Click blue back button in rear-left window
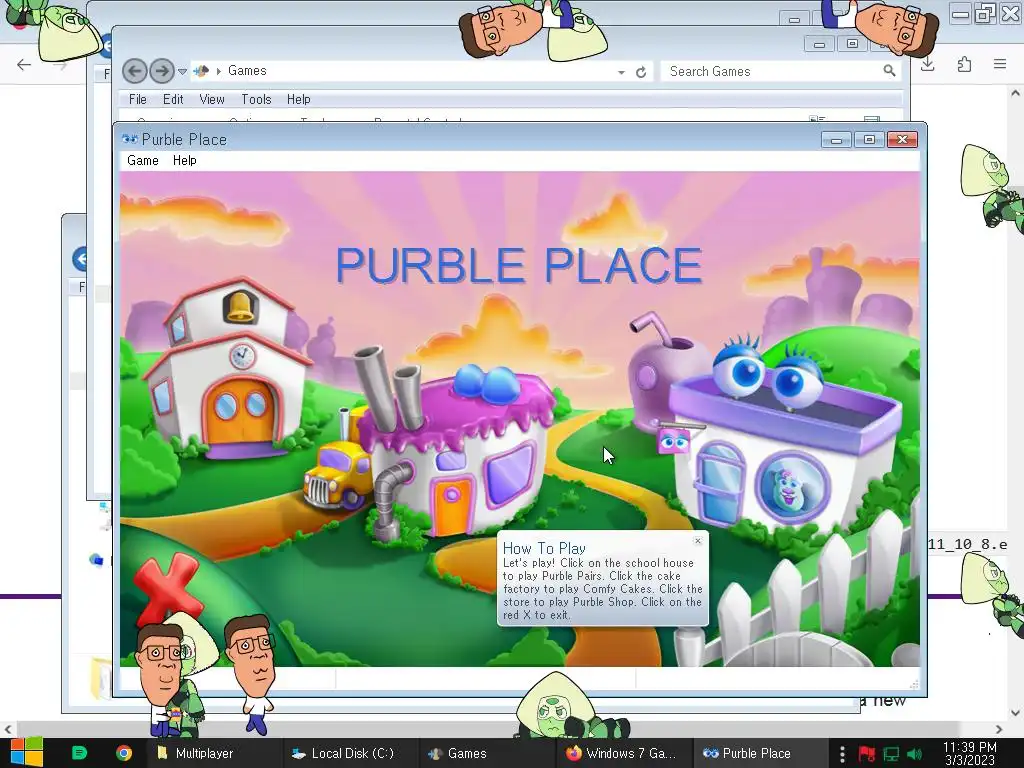This screenshot has width=1024, height=768. 80,259
